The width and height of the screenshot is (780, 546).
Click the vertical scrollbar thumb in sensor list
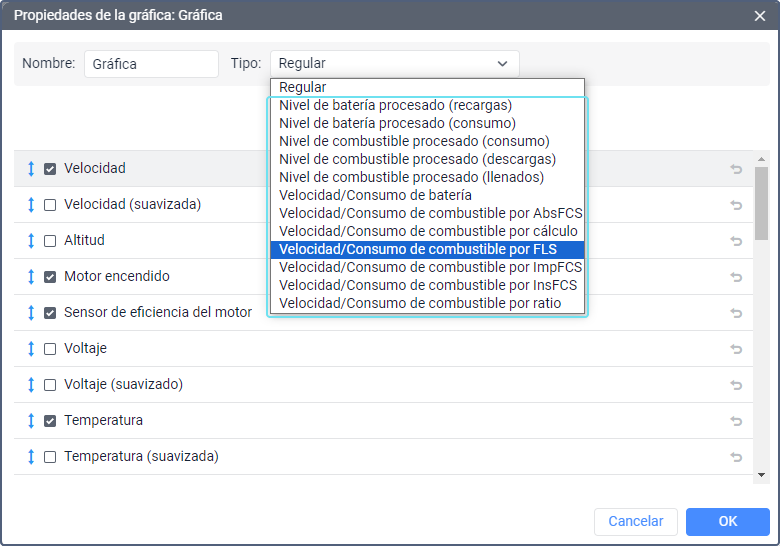pyautogui.click(x=761, y=203)
